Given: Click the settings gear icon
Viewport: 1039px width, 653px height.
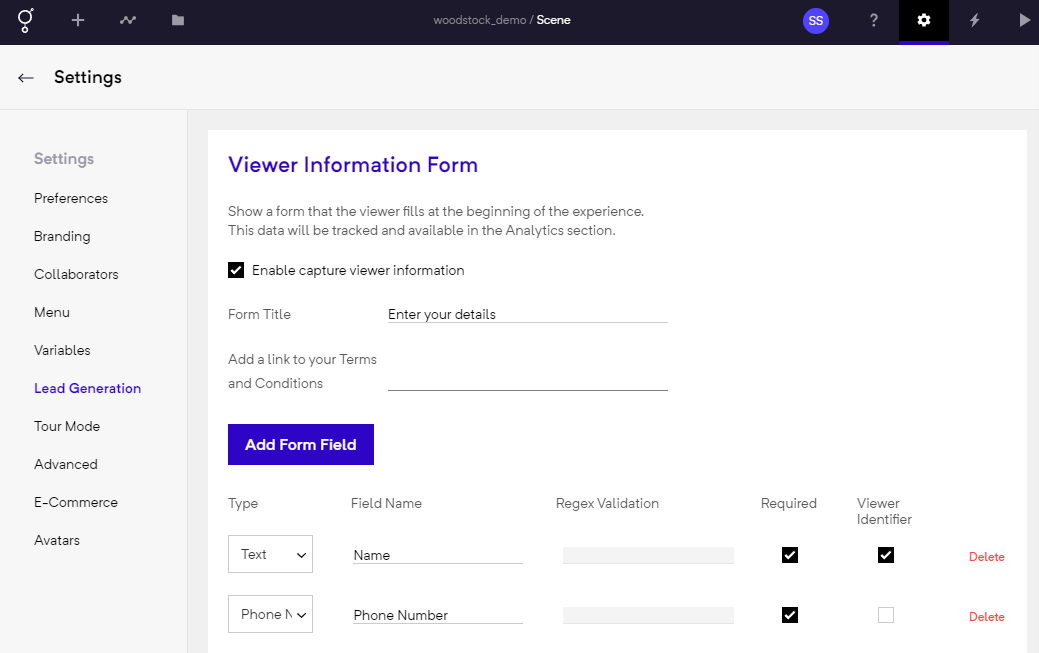Looking at the screenshot, I should [x=924, y=20].
